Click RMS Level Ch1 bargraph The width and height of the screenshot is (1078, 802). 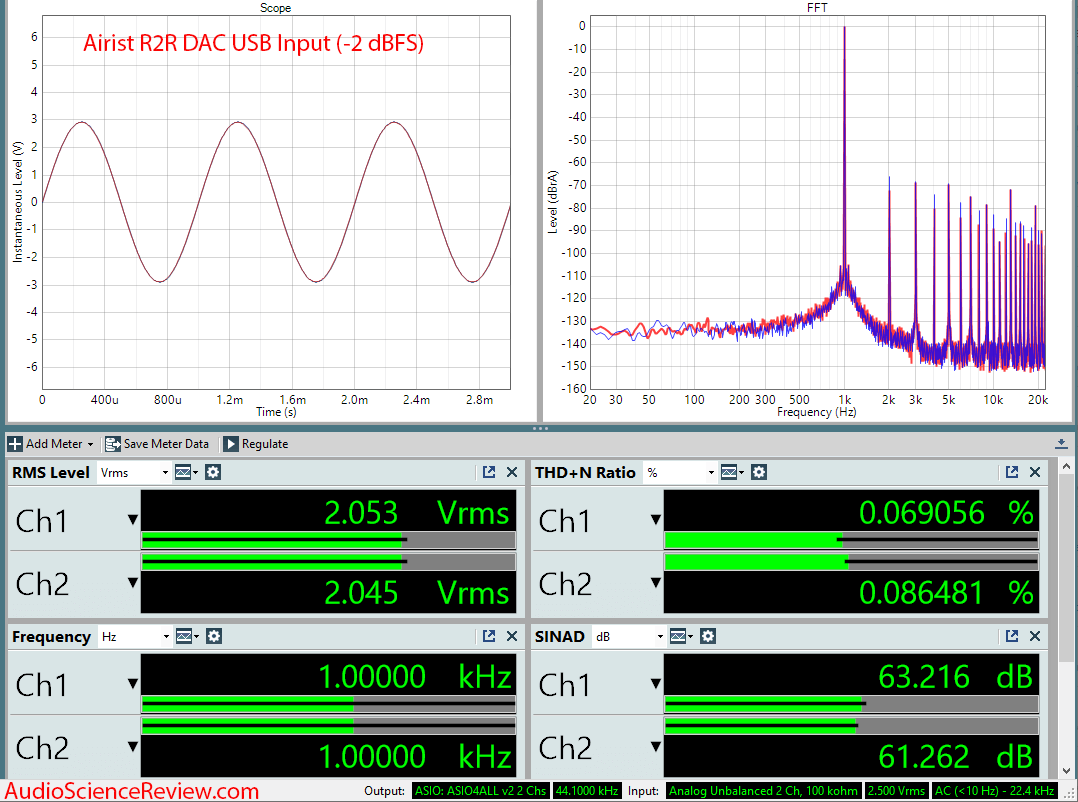(x=328, y=539)
